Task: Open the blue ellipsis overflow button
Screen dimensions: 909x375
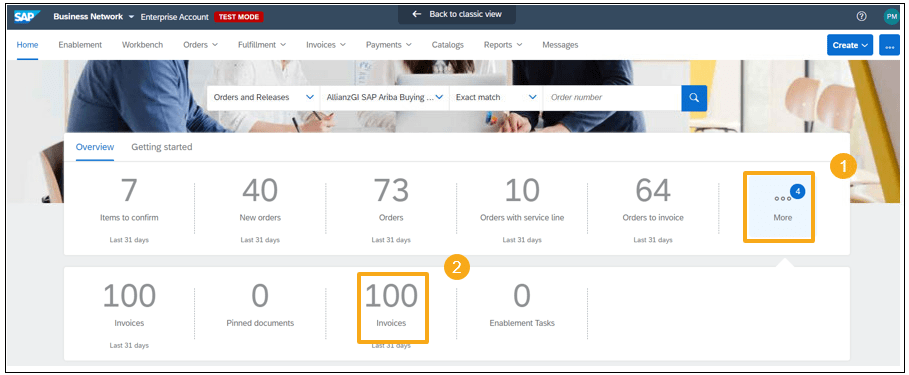Action: (x=889, y=45)
